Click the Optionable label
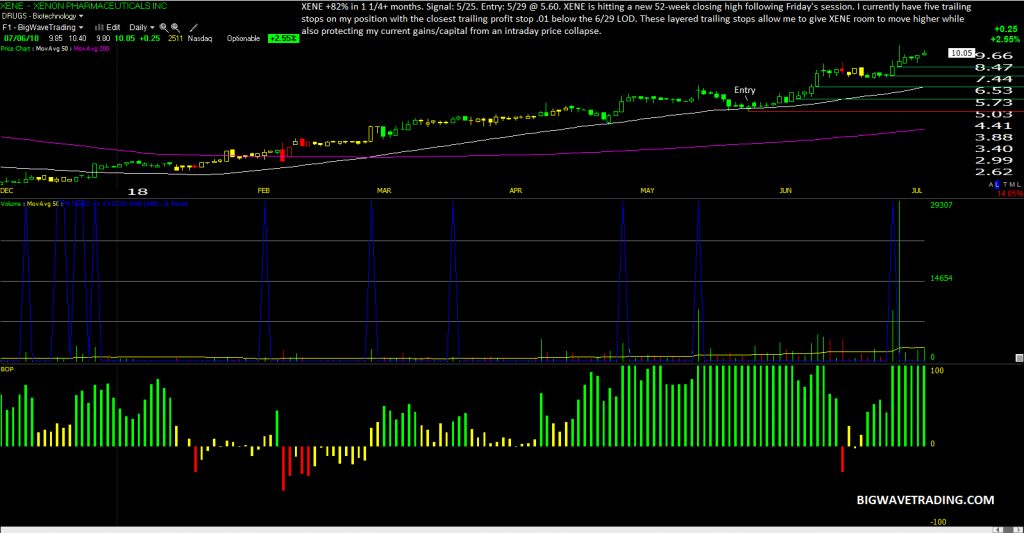The height and width of the screenshot is (533, 1024). [x=243, y=39]
